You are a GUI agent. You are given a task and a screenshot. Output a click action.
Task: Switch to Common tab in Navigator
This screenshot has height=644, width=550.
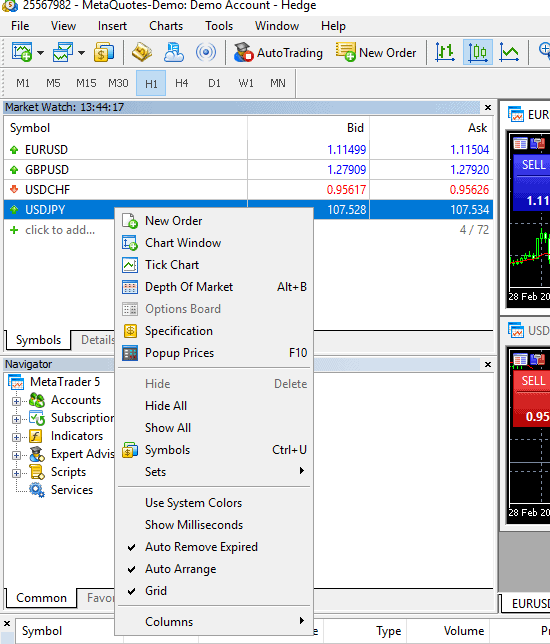pyautogui.click(x=41, y=598)
